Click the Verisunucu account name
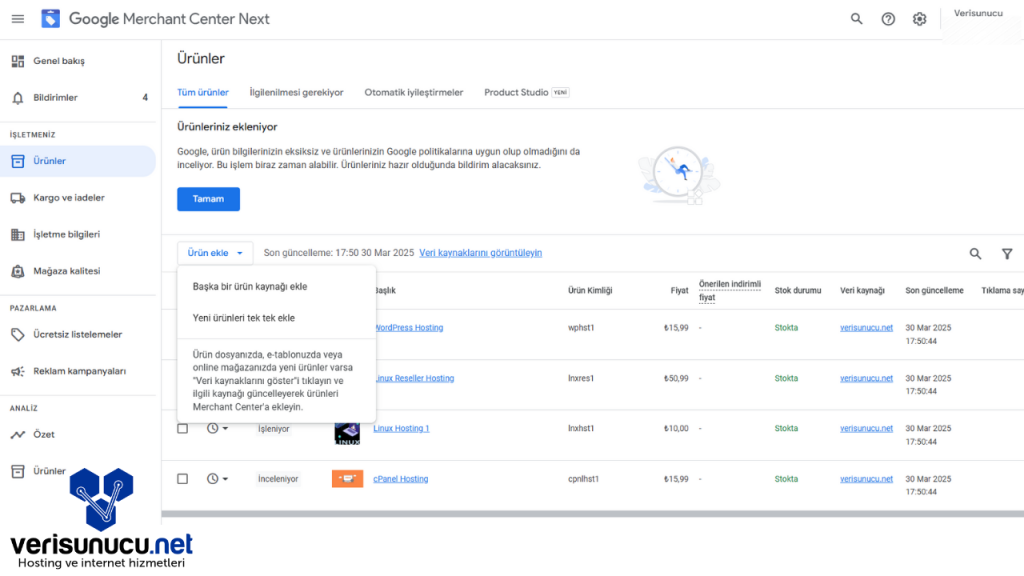1024x576 pixels. tap(978, 13)
